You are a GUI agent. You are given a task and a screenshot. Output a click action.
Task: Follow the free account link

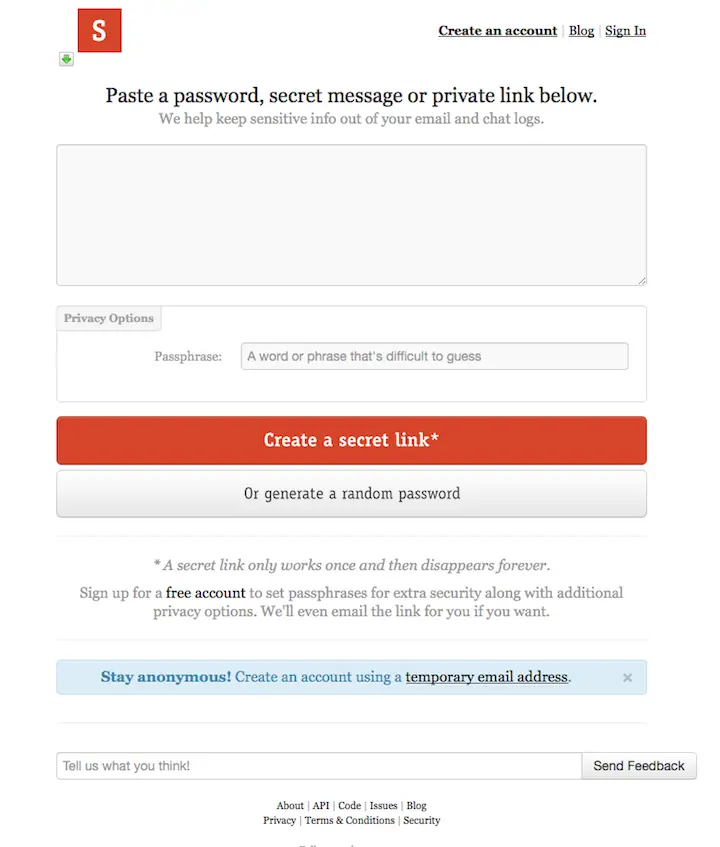[205, 593]
